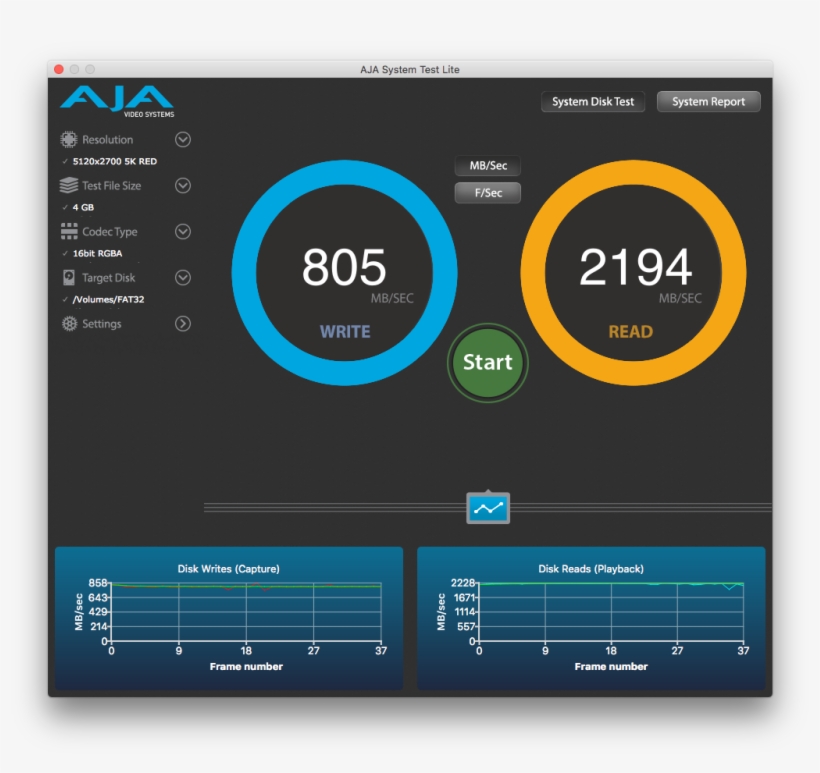This screenshot has width=820, height=773.
Task: Switch units to MB/Sec
Action: (487, 166)
